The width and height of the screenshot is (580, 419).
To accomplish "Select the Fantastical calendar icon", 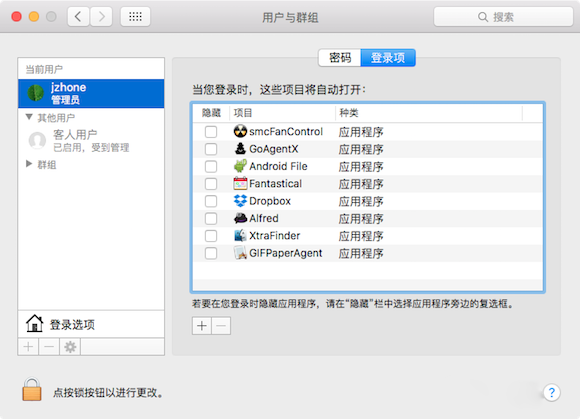I will (x=240, y=183).
